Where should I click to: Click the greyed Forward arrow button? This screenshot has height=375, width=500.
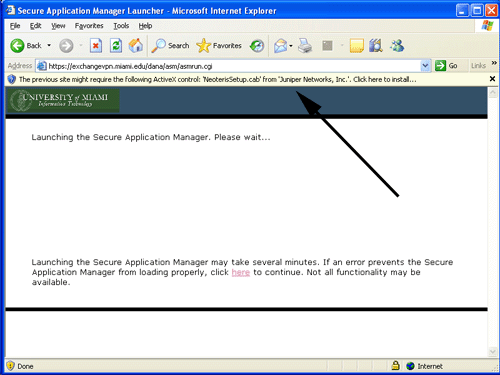point(66,46)
